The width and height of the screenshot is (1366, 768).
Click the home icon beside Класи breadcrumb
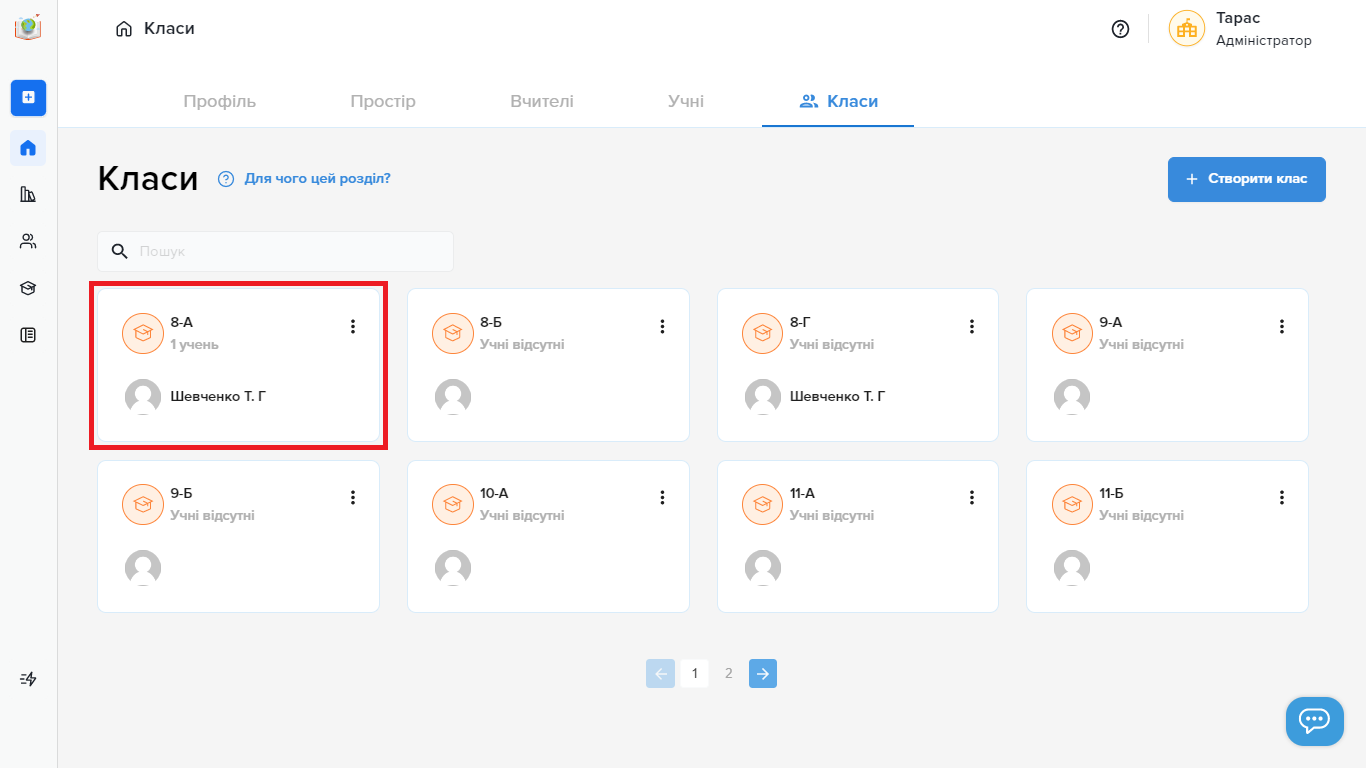(124, 29)
